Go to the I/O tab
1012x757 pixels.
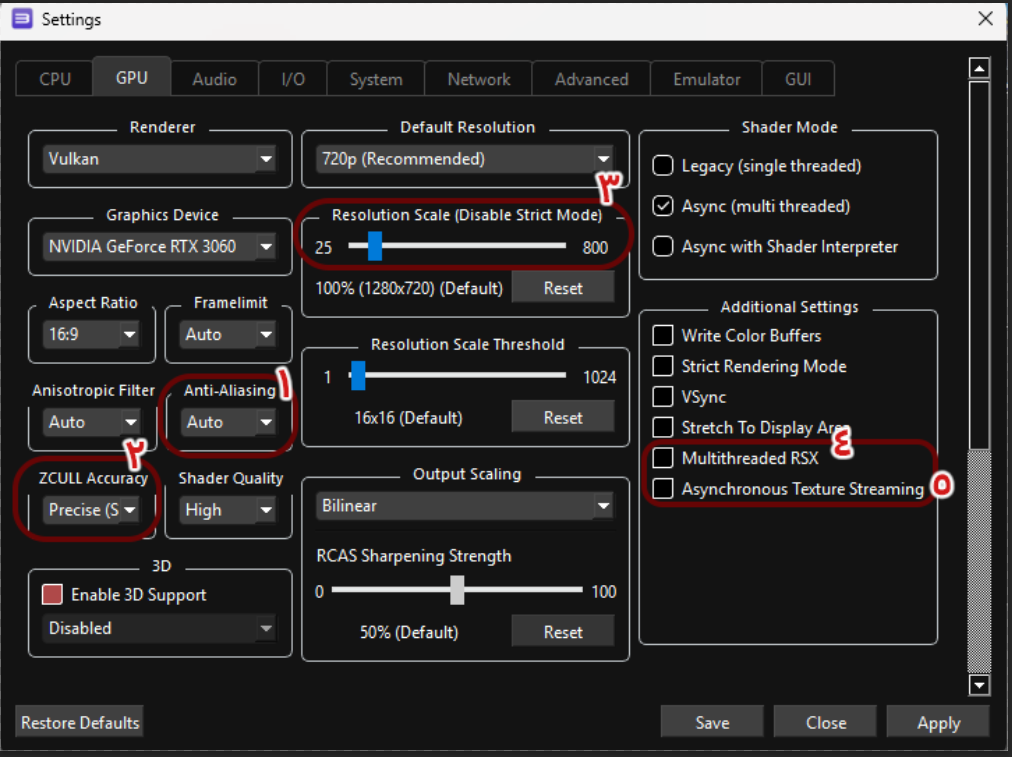293,79
